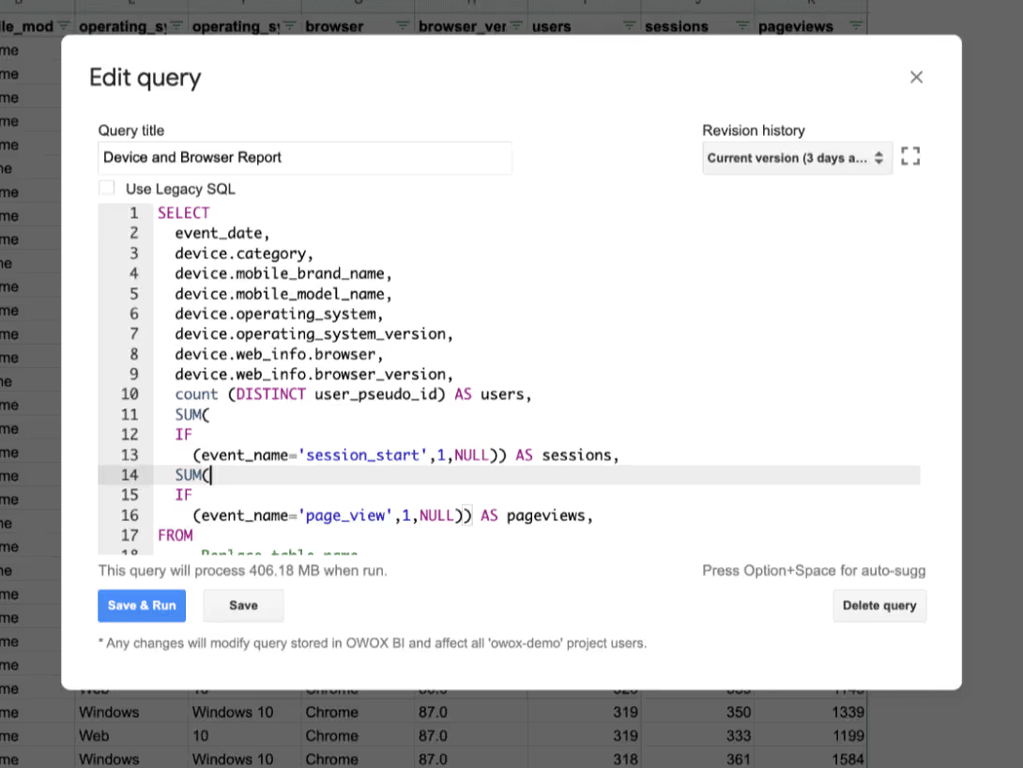This screenshot has width=1023, height=768.
Task: Click cell 1339 in the pageviews column
Action: pos(847,712)
